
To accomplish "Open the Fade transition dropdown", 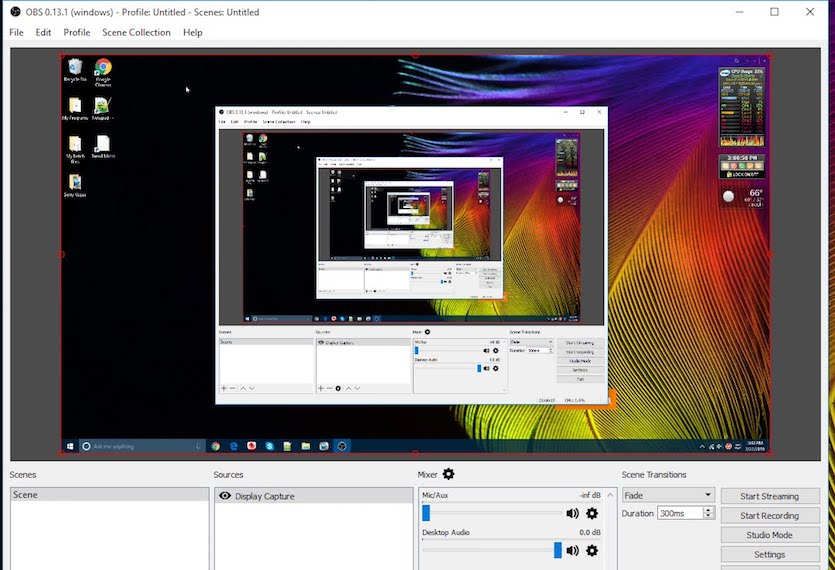I will coord(668,495).
